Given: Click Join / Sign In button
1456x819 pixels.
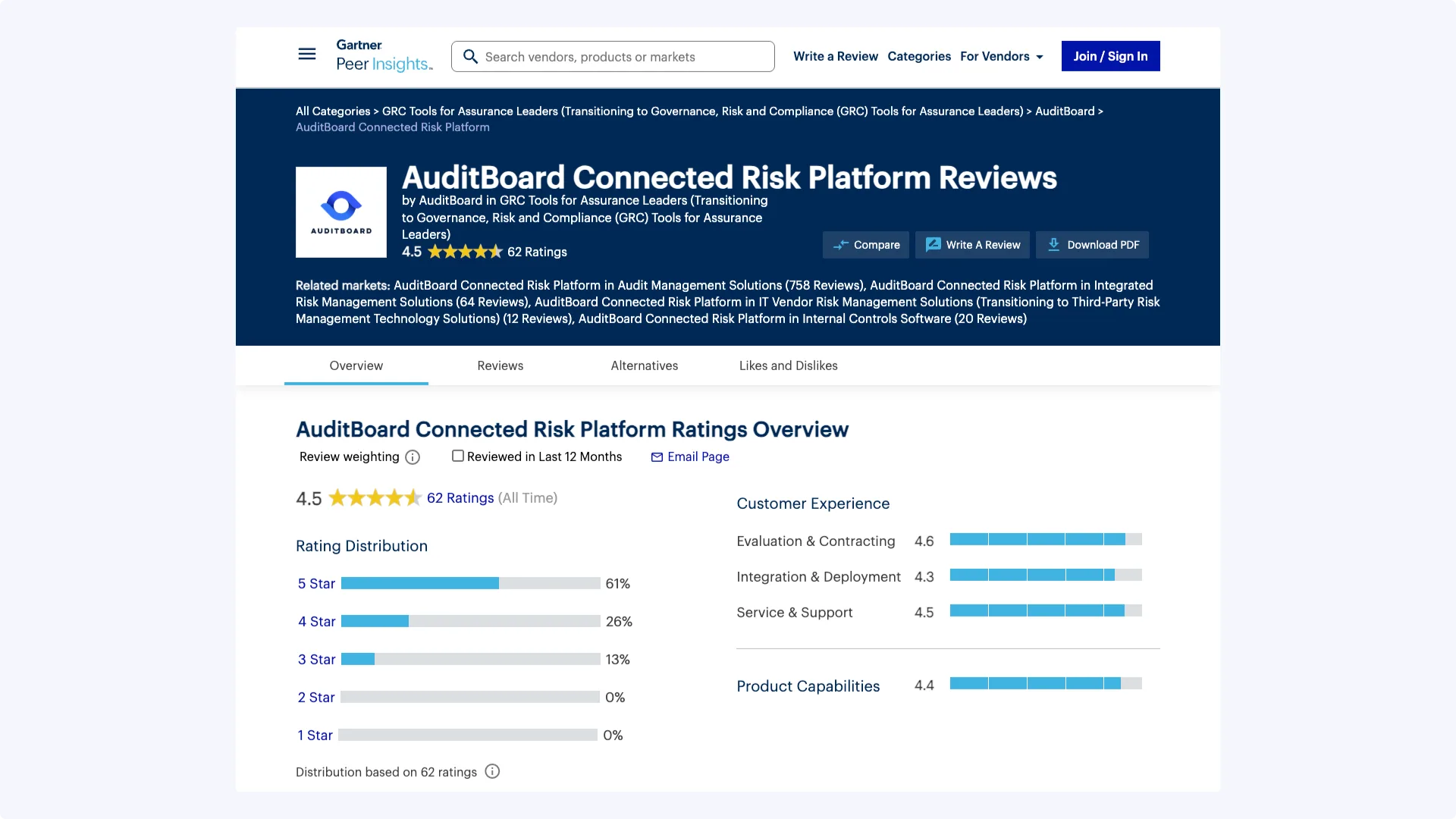Looking at the screenshot, I should (1110, 56).
